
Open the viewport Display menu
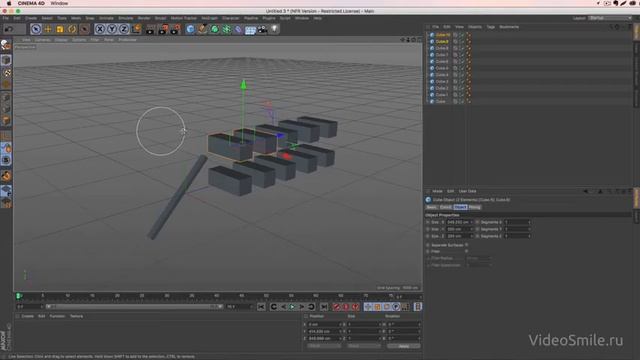coord(61,40)
